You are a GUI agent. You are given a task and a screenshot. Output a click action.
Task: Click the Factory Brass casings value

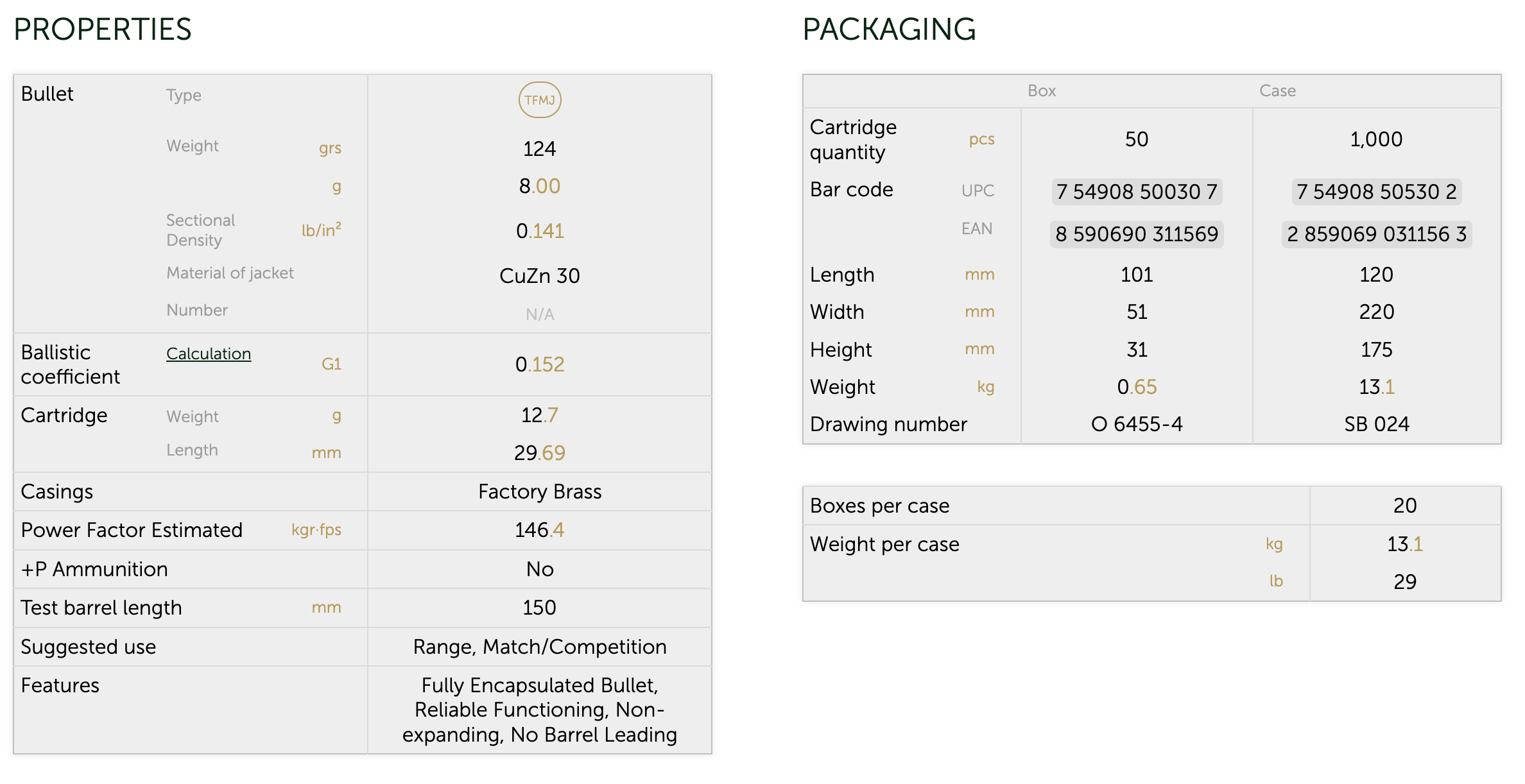click(539, 491)
